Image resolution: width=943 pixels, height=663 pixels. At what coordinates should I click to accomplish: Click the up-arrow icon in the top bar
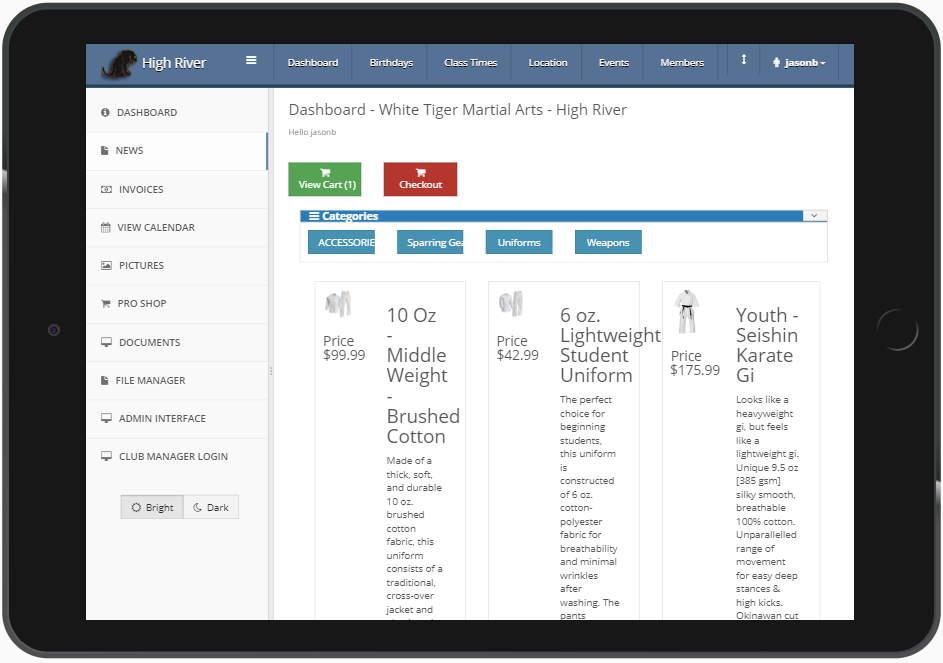(x=742, y=61)
